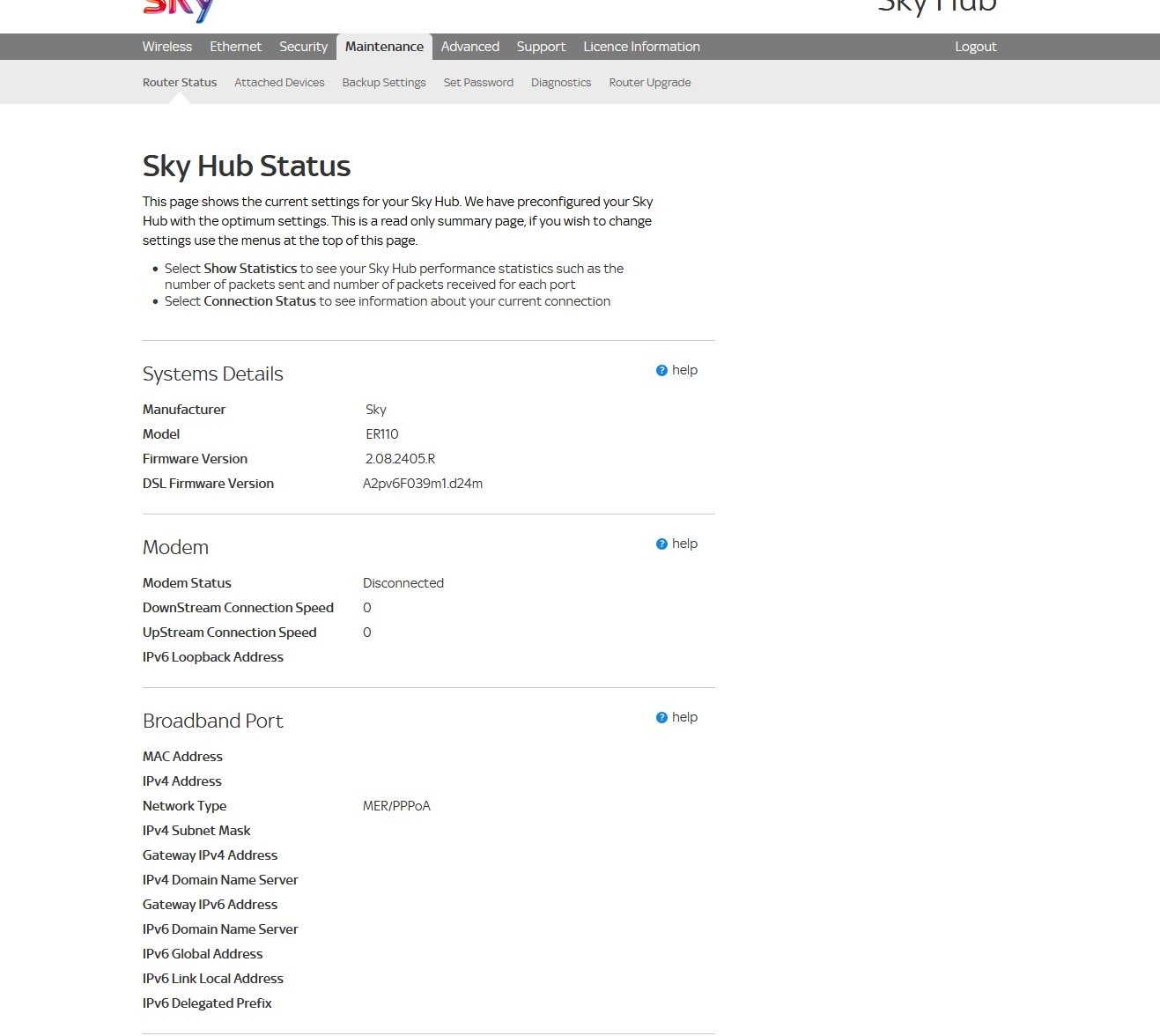This screenshot has height=1036, width=1160.
Task: Click the IPv6 Domain Name Server label
Action: (220, 929)
